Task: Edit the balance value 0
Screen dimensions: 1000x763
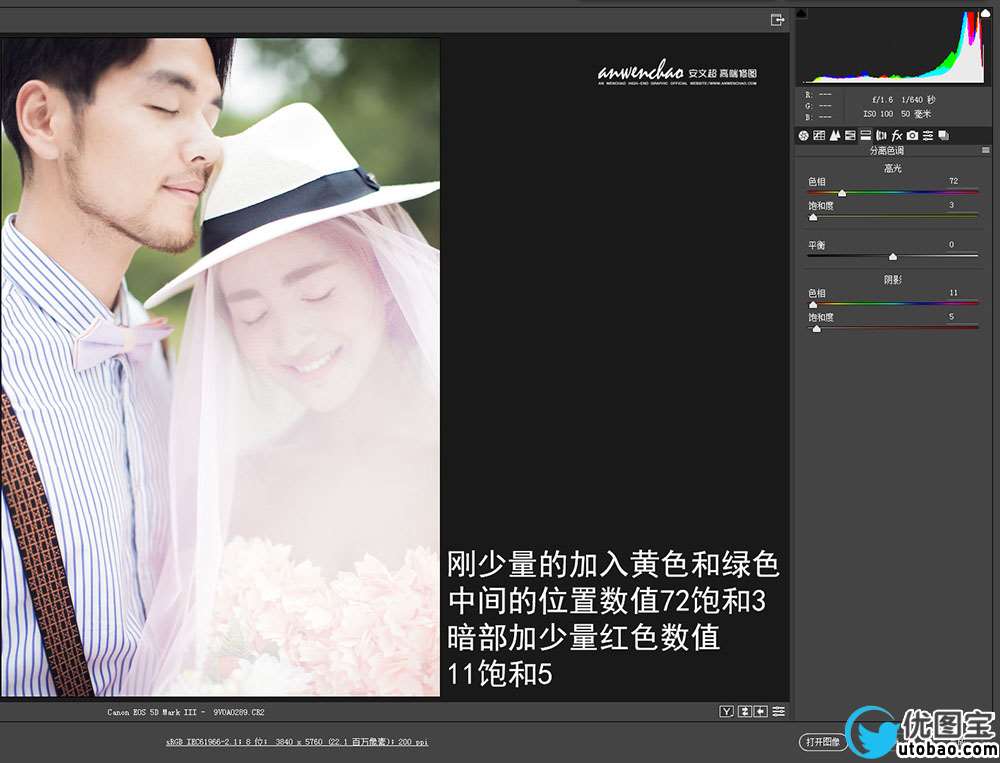Action: pyautogui.click(x=952, y=244)
